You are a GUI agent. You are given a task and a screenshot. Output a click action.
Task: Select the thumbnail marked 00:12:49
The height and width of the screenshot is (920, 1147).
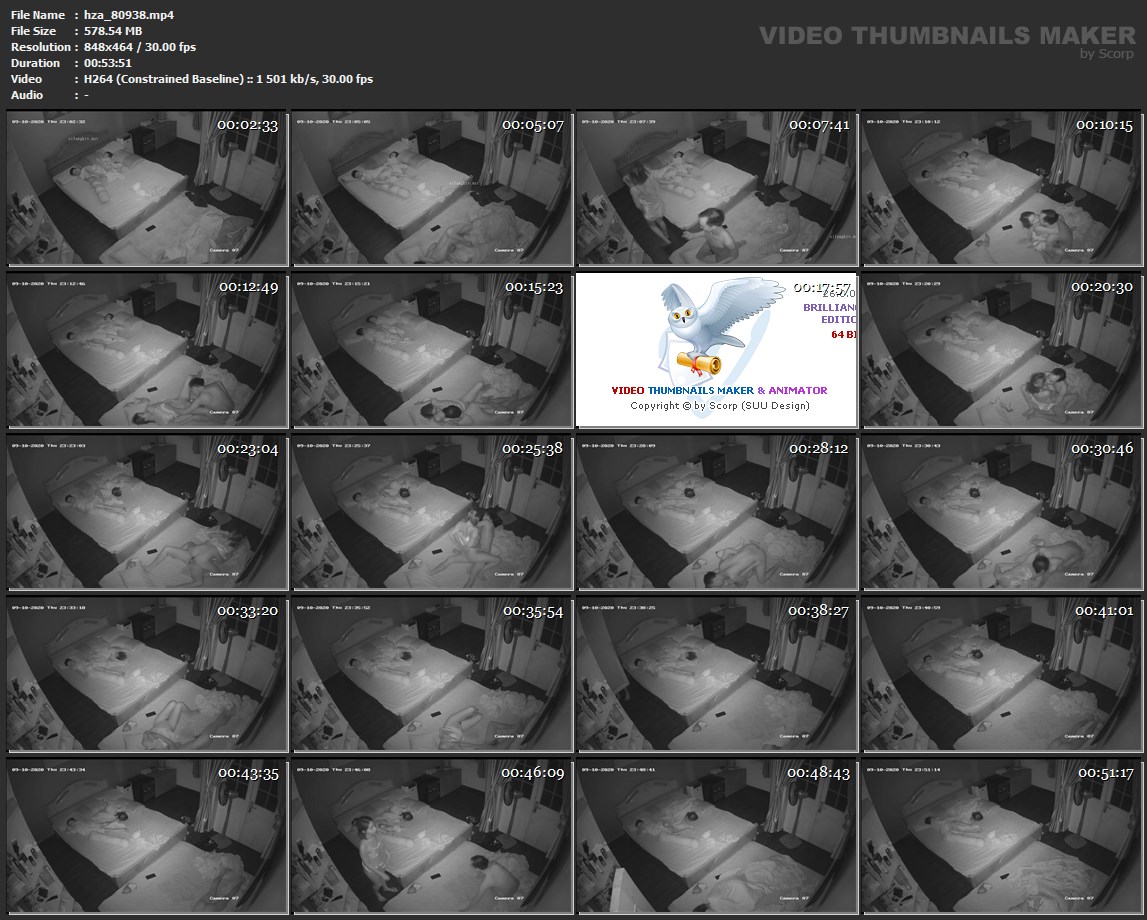click(146, 350)
